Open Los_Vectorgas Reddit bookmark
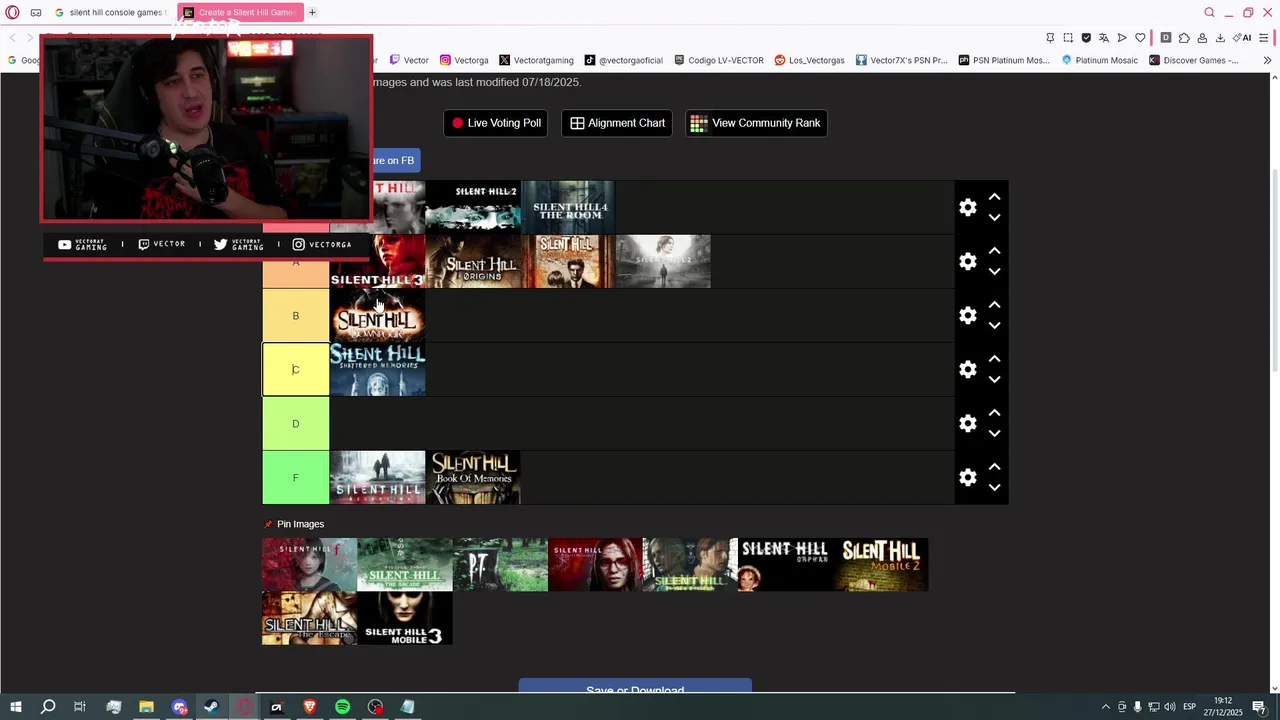The width and height of the screenshot is (1280, 720). [x=809, y=60]
